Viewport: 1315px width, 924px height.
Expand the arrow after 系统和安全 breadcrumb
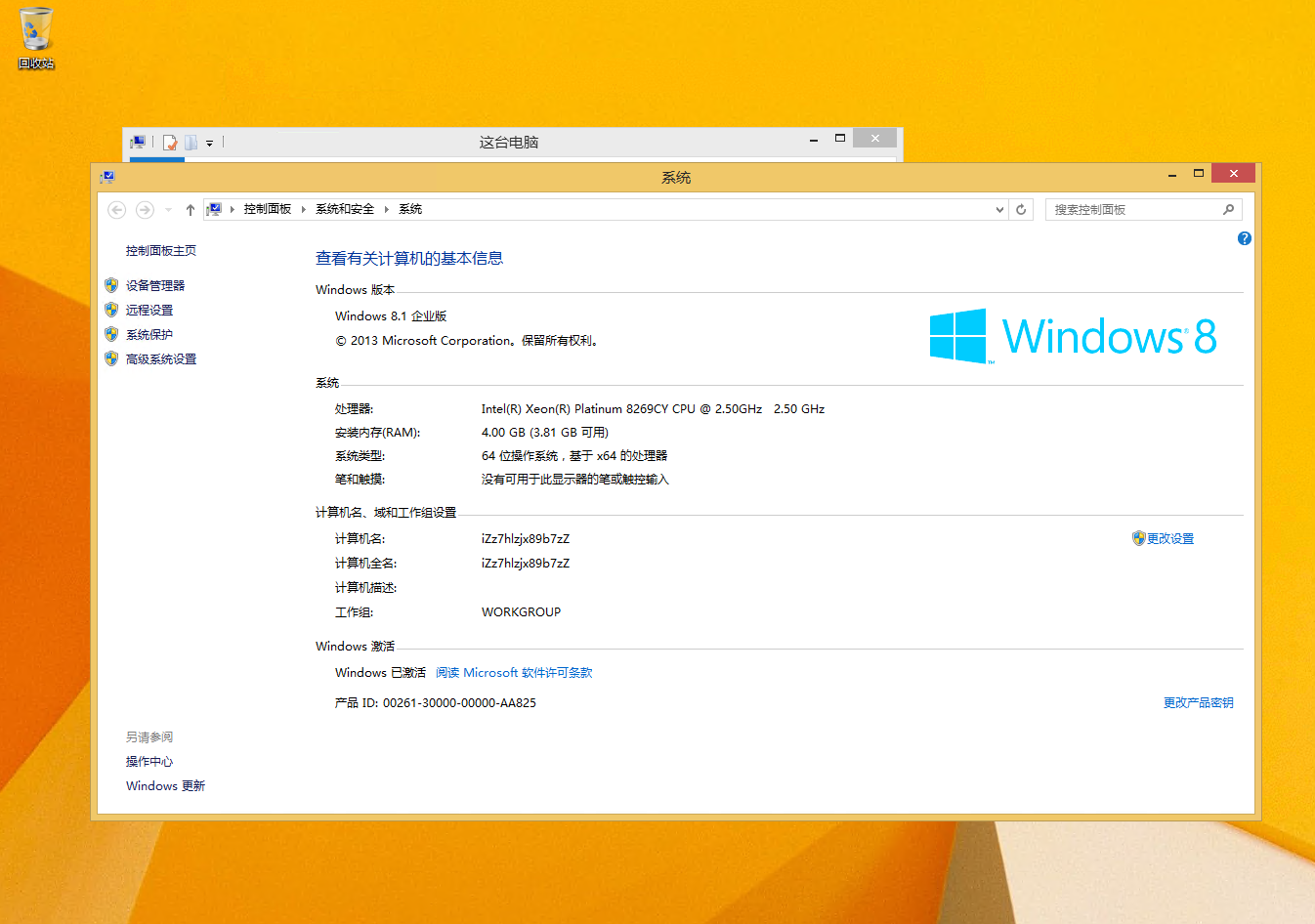(x=387, y=209)
